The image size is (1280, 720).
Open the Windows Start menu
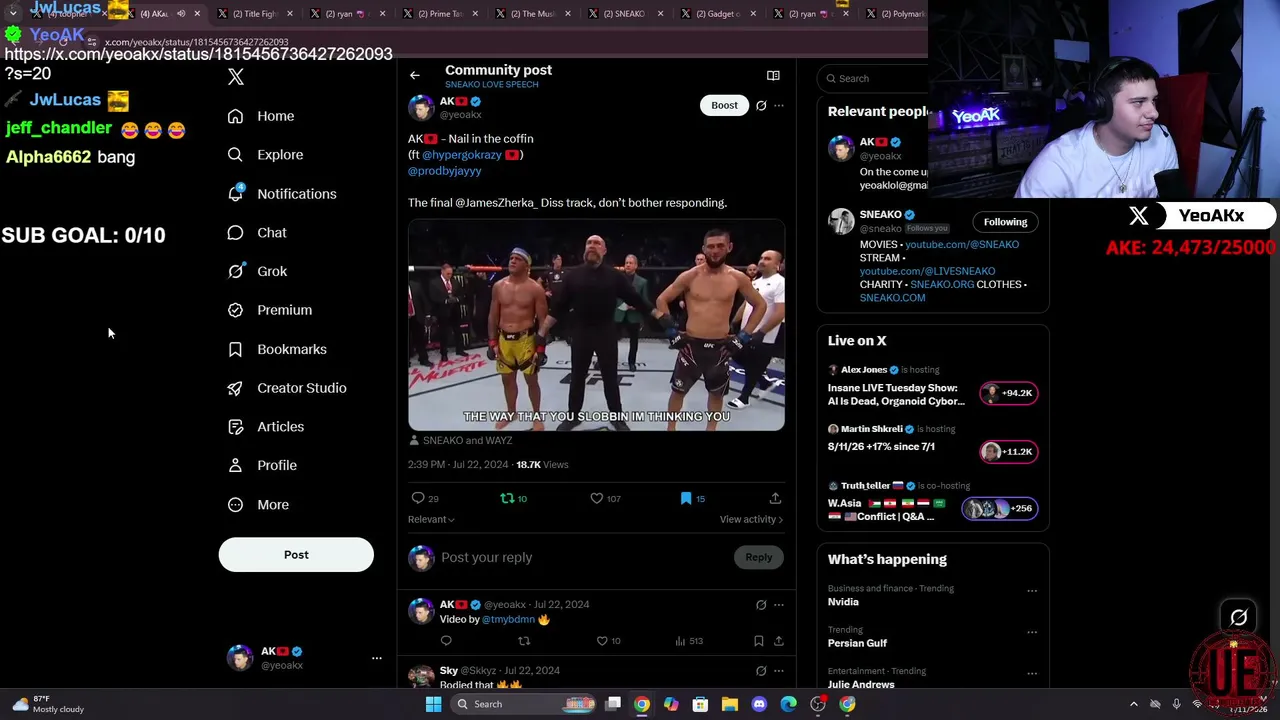point(433,704)
